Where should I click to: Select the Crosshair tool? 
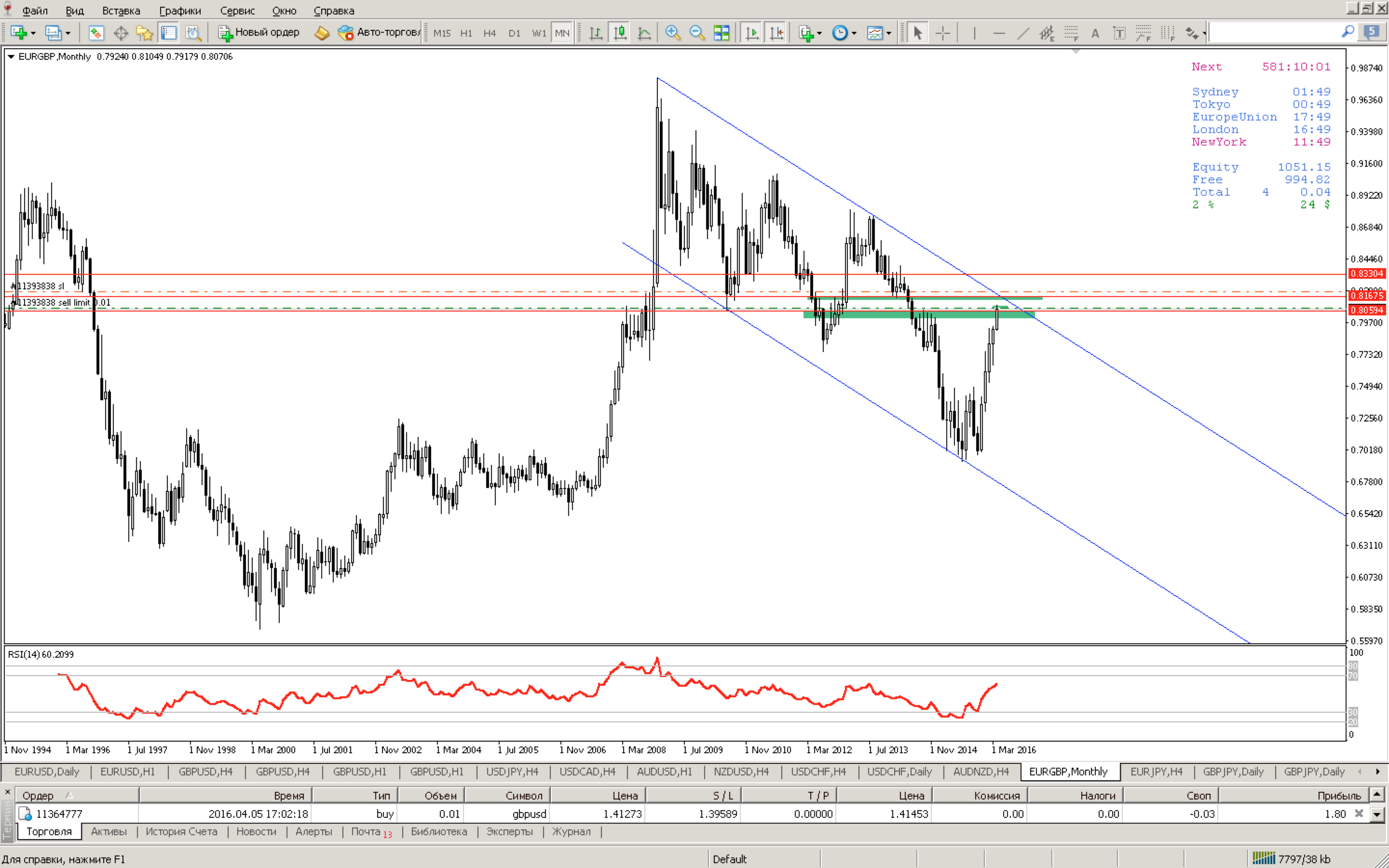point(942,33)
